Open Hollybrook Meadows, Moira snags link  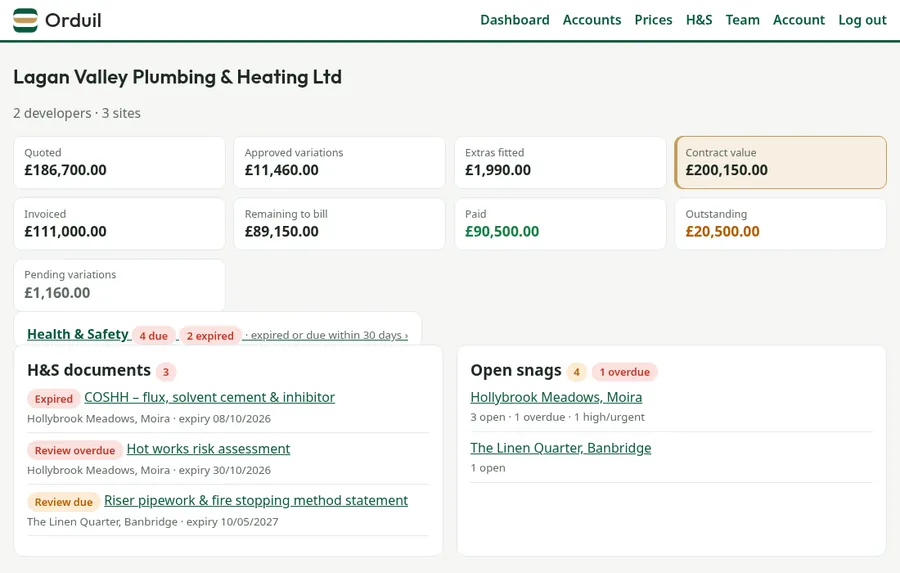(x=556, y=397)
